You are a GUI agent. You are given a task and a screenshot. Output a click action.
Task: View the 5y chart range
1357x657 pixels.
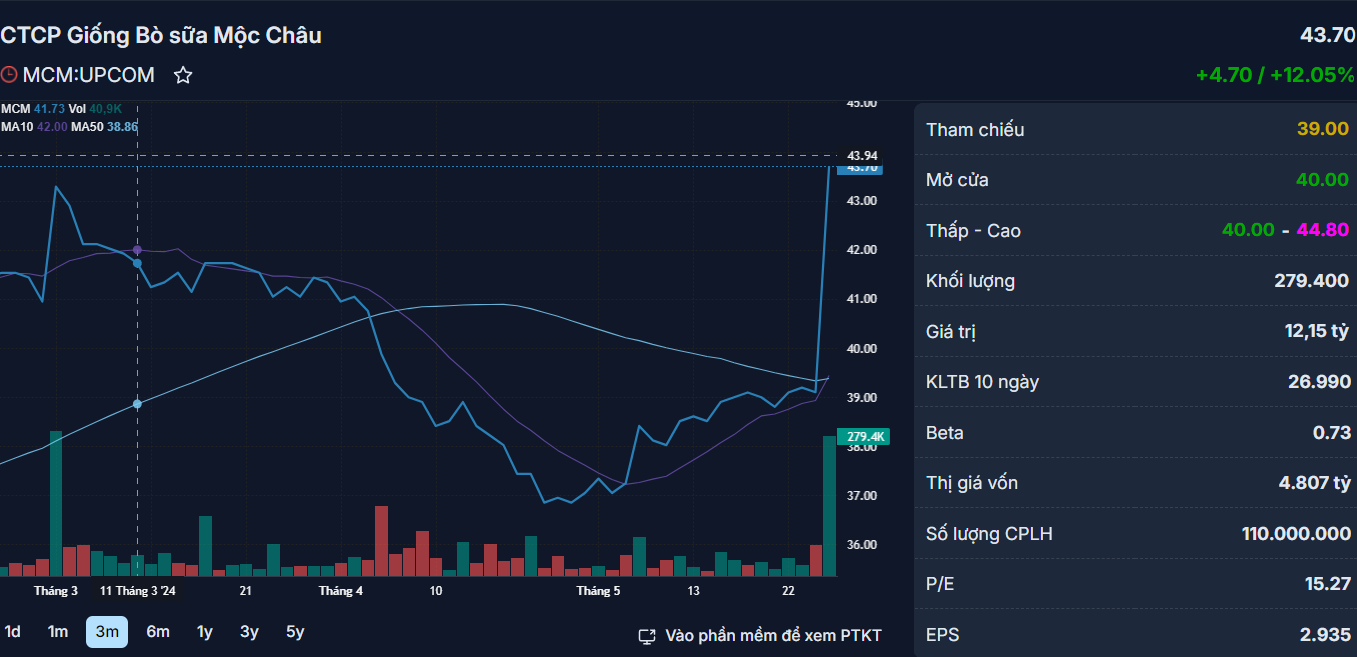pos(295,632)
